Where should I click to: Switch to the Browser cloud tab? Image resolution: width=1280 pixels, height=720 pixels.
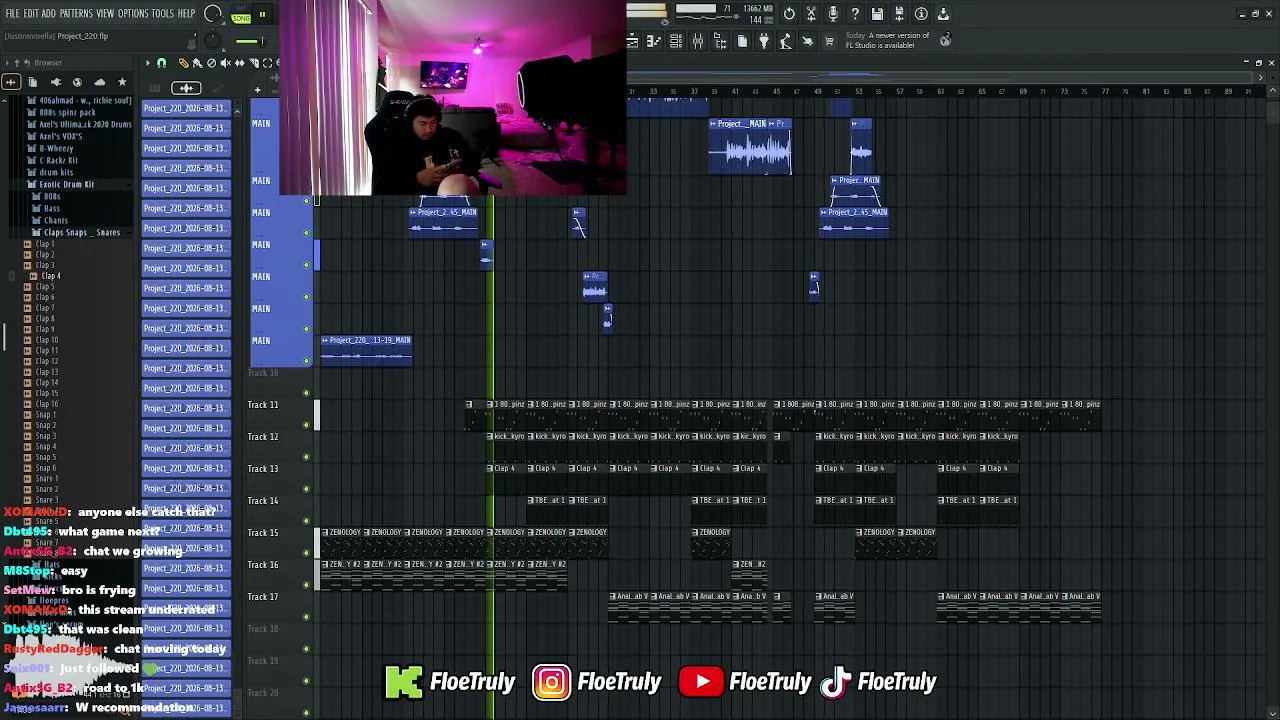pos(99,82)
